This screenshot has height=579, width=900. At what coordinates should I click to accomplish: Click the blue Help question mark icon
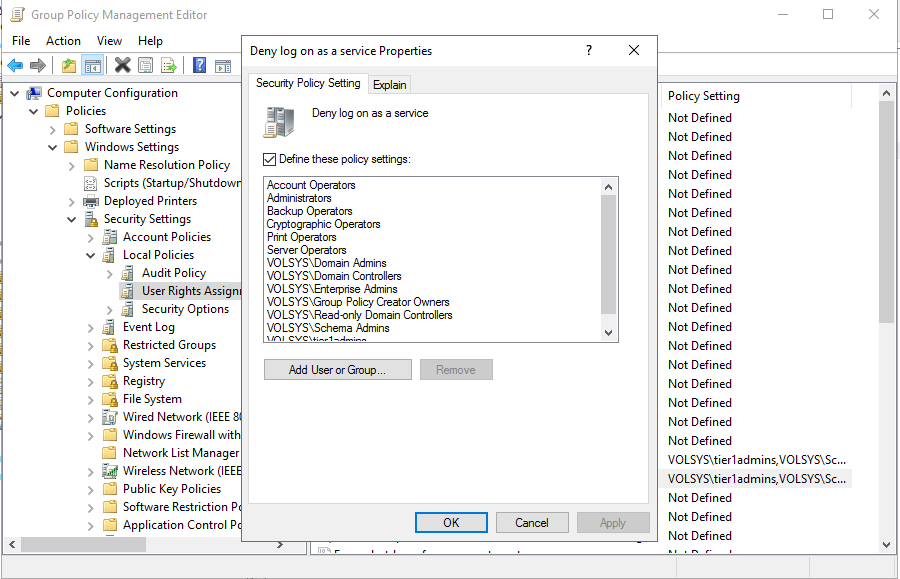click(x=199, y=66)
